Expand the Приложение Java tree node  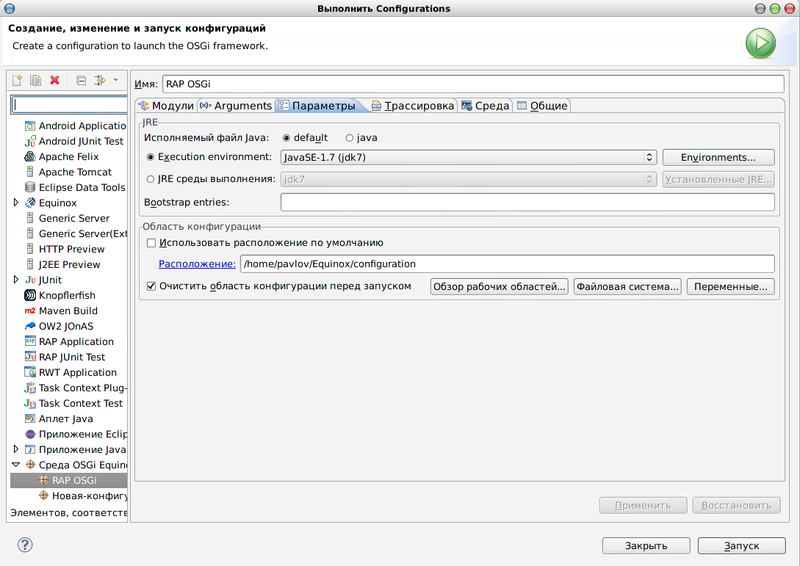click(16, 449)
